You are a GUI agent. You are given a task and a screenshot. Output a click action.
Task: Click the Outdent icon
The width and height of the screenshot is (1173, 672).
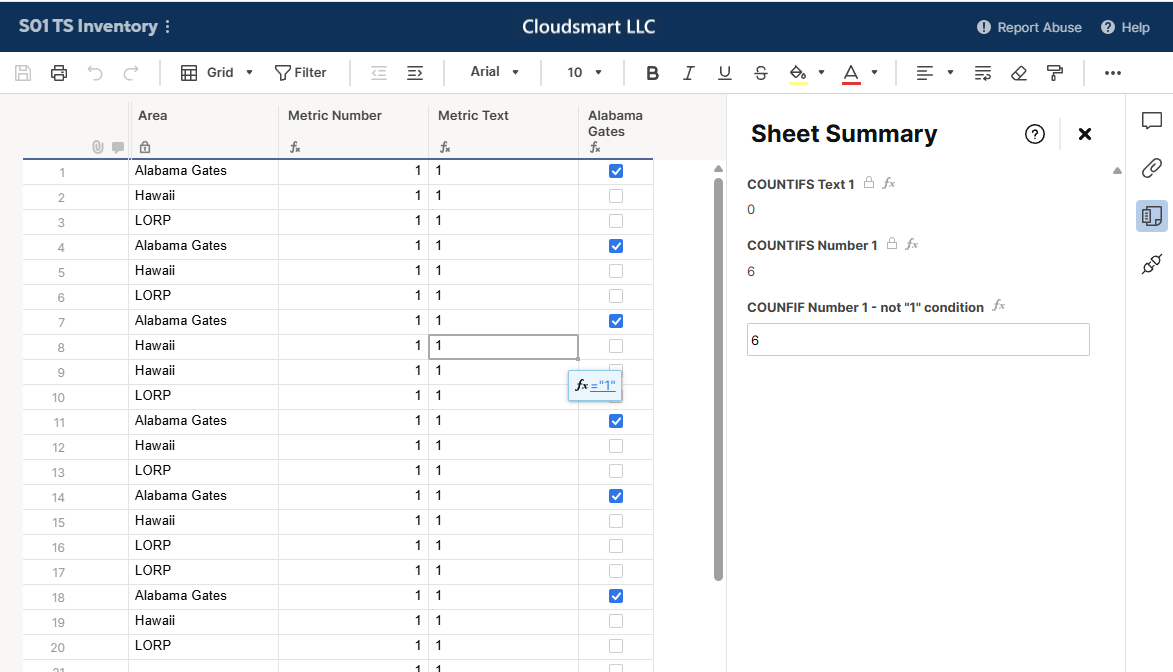[x=379, y=73]
